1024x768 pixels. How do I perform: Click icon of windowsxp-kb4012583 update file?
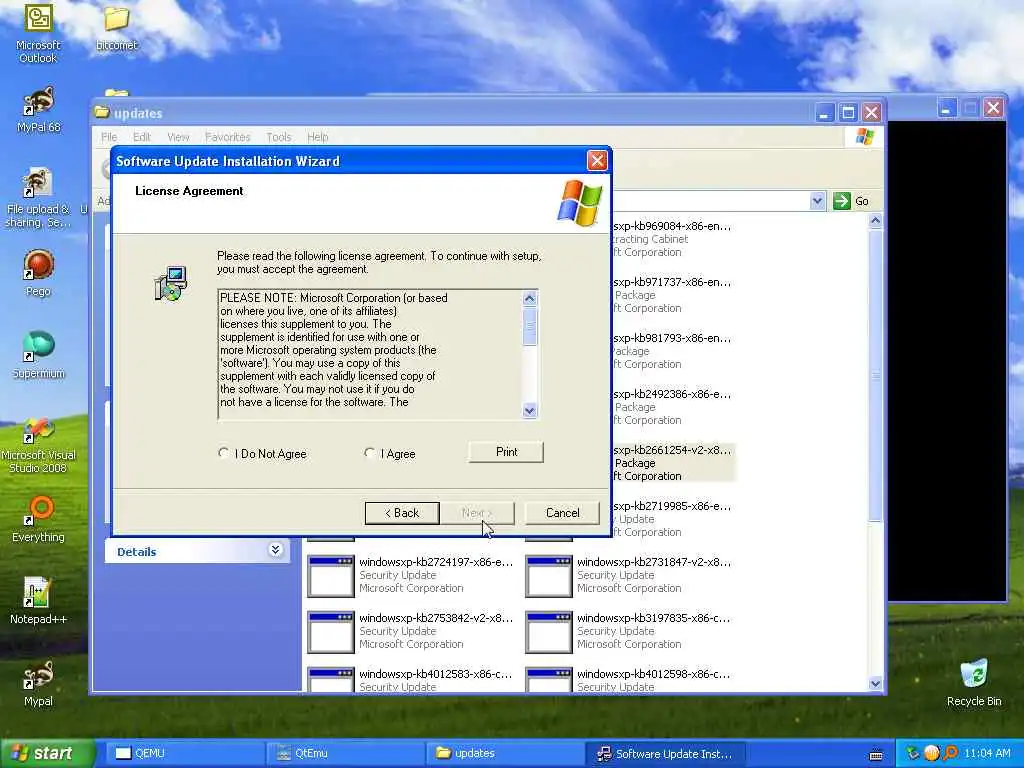pos(330,680)
